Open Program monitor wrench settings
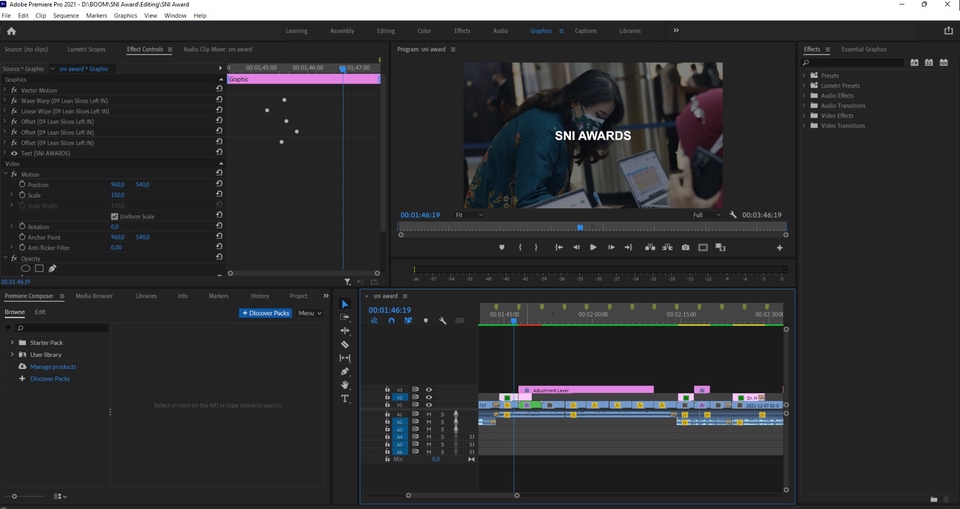Image resolution: width=960 pixels, height=509 pixels. (x=733, y=215)
